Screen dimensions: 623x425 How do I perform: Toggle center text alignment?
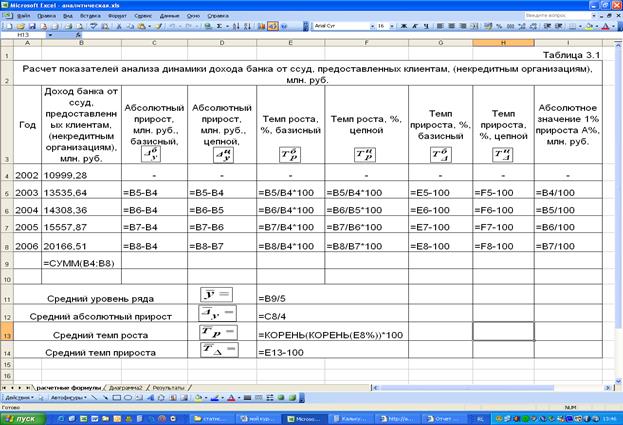[x=451, y=26]
